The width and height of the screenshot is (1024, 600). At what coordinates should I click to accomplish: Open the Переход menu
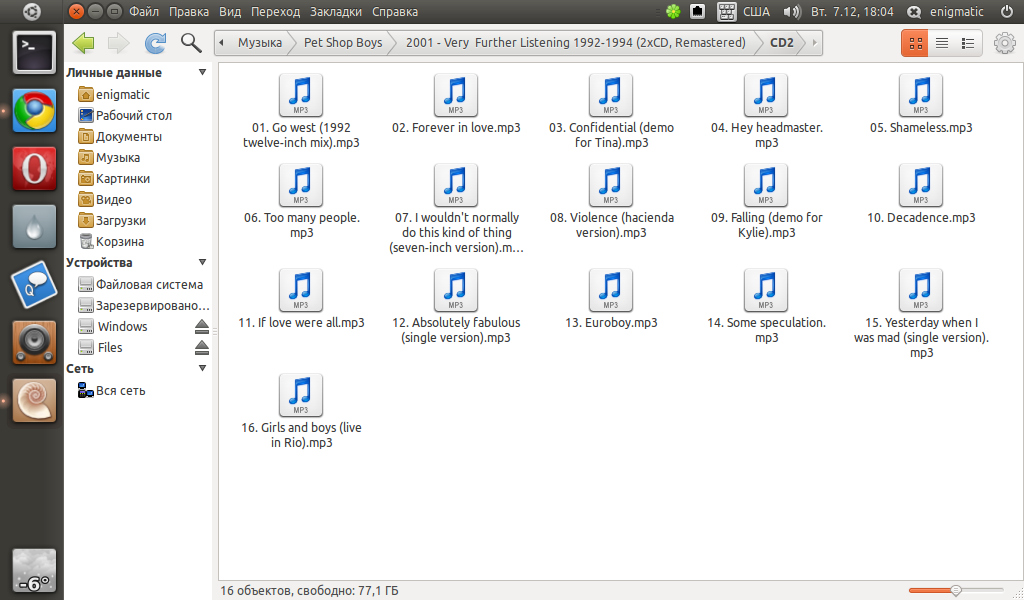(276, 12)
